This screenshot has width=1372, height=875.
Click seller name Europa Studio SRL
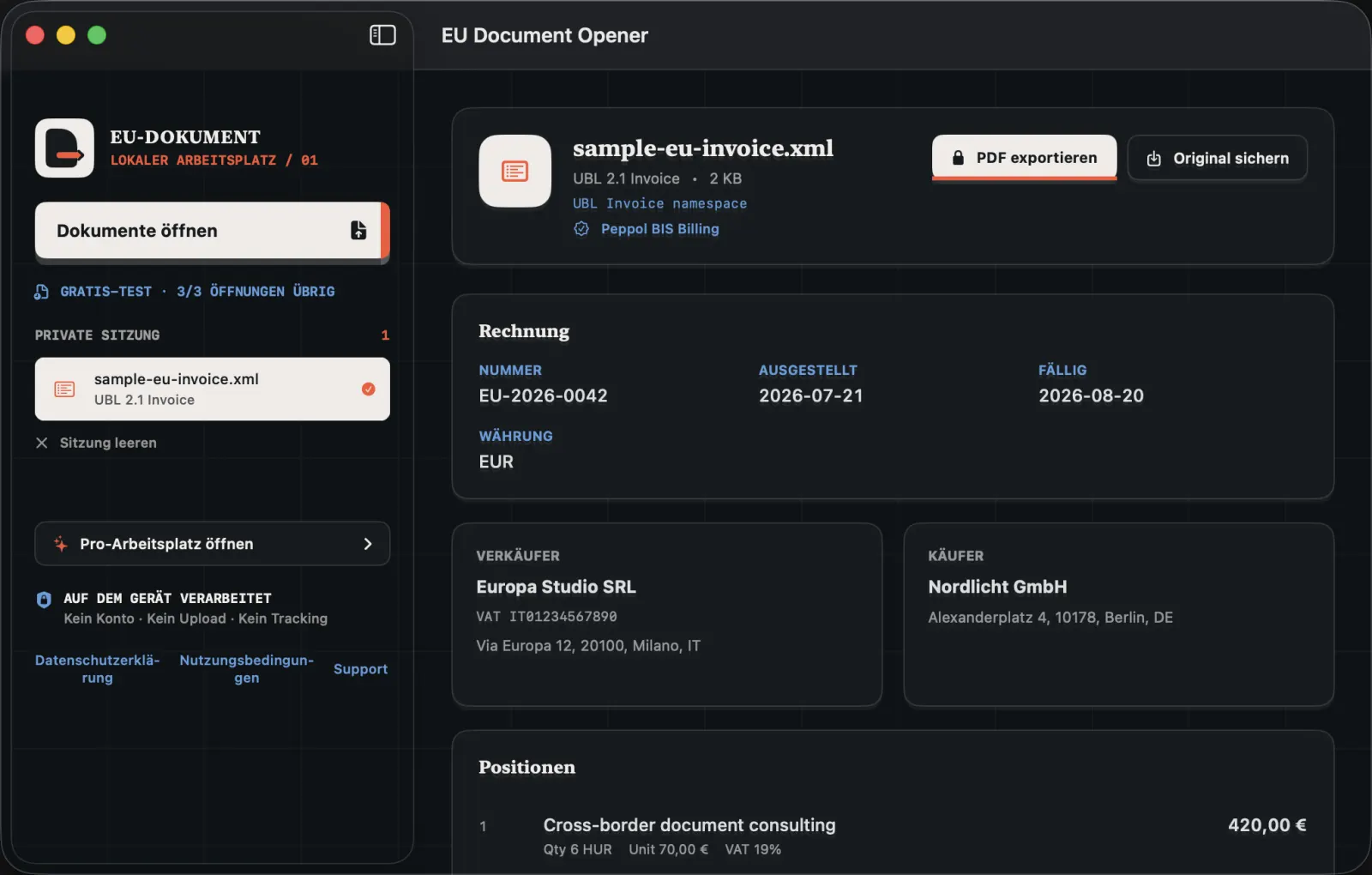557,587
